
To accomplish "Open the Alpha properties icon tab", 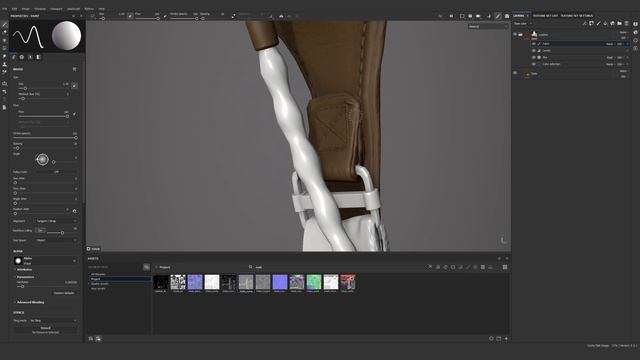I will (22, 57).
